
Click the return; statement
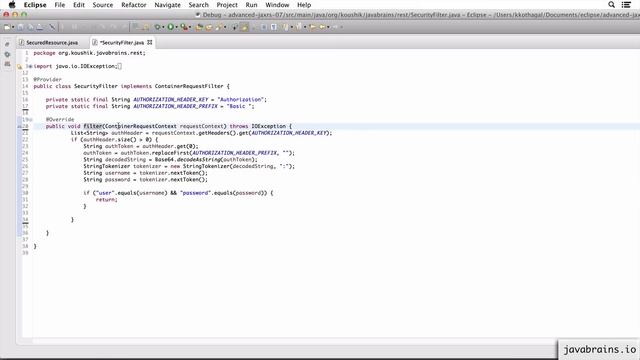(107, 200)
